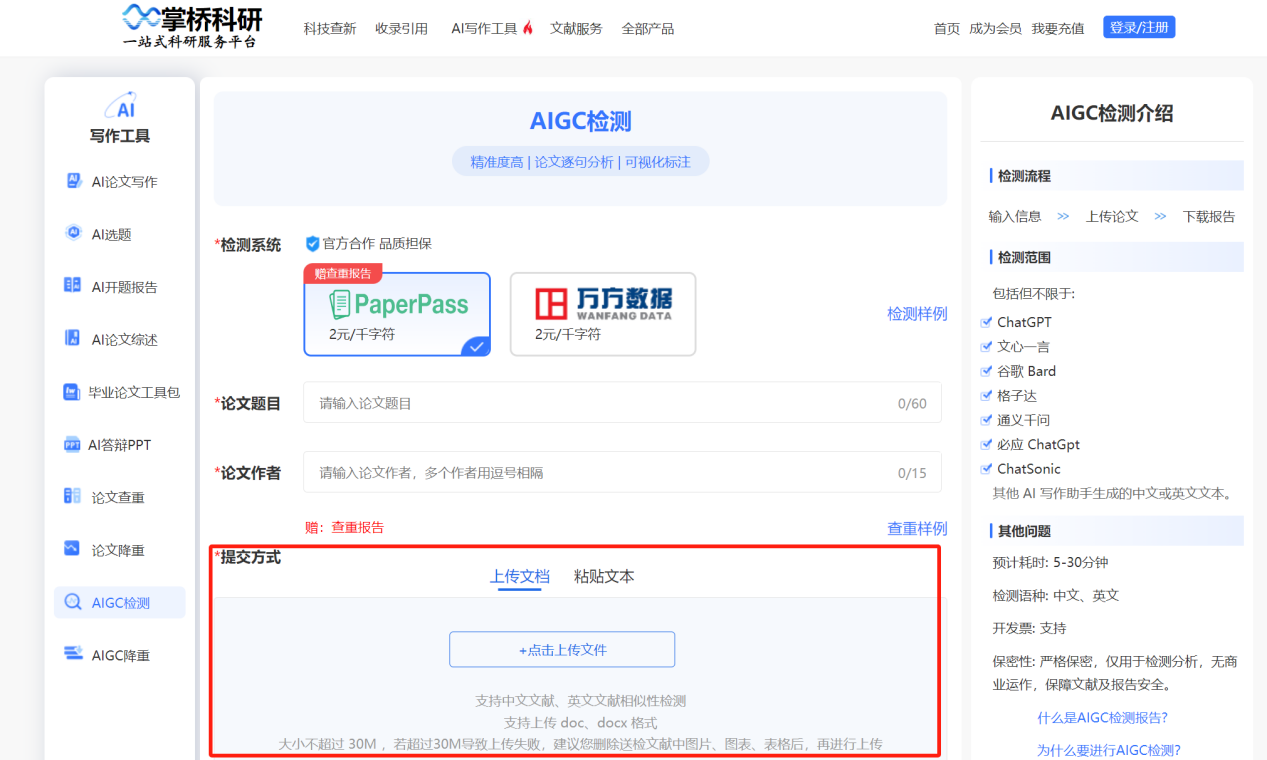Viewport: 1267px width, 760px height.
Task: Click the 毕业论文工具包 sidebar icon
Action: coord(71,392)
